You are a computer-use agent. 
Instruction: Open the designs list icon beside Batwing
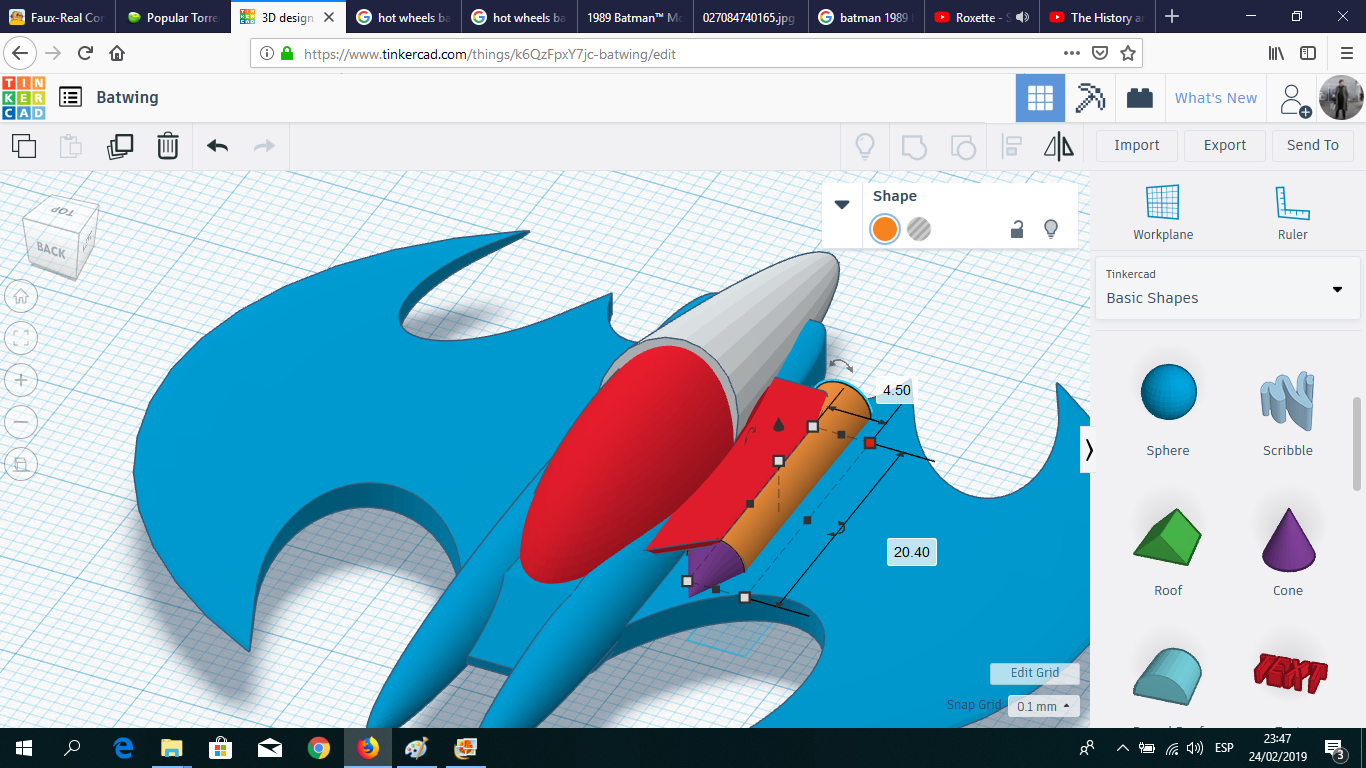pos(70,97)
